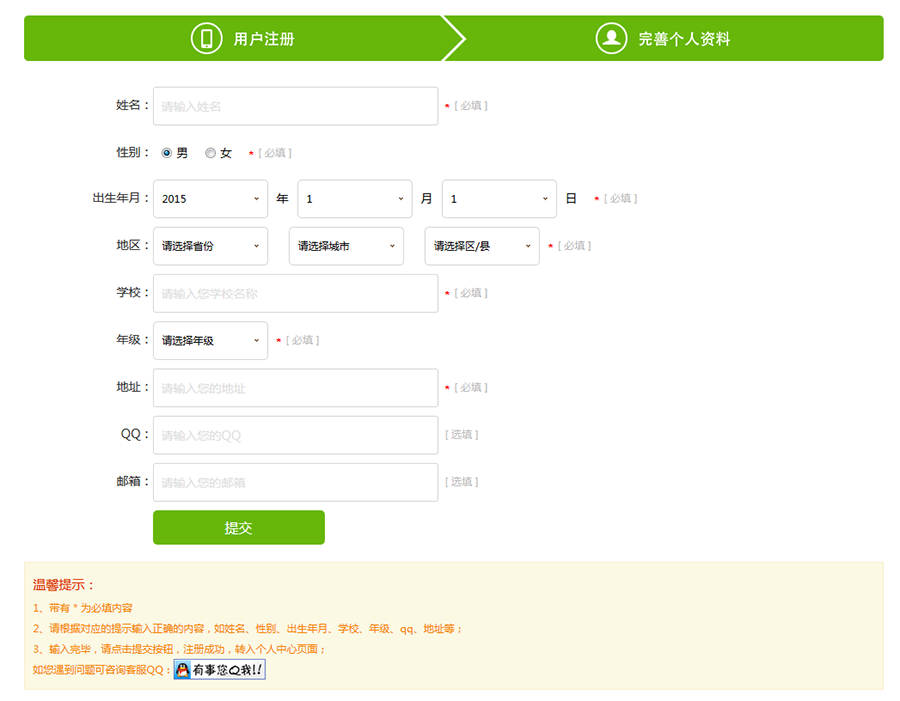The image size is (900, 701).
Task: Click the phone icon beside 用户注册
Action: (x=206, y=38)
